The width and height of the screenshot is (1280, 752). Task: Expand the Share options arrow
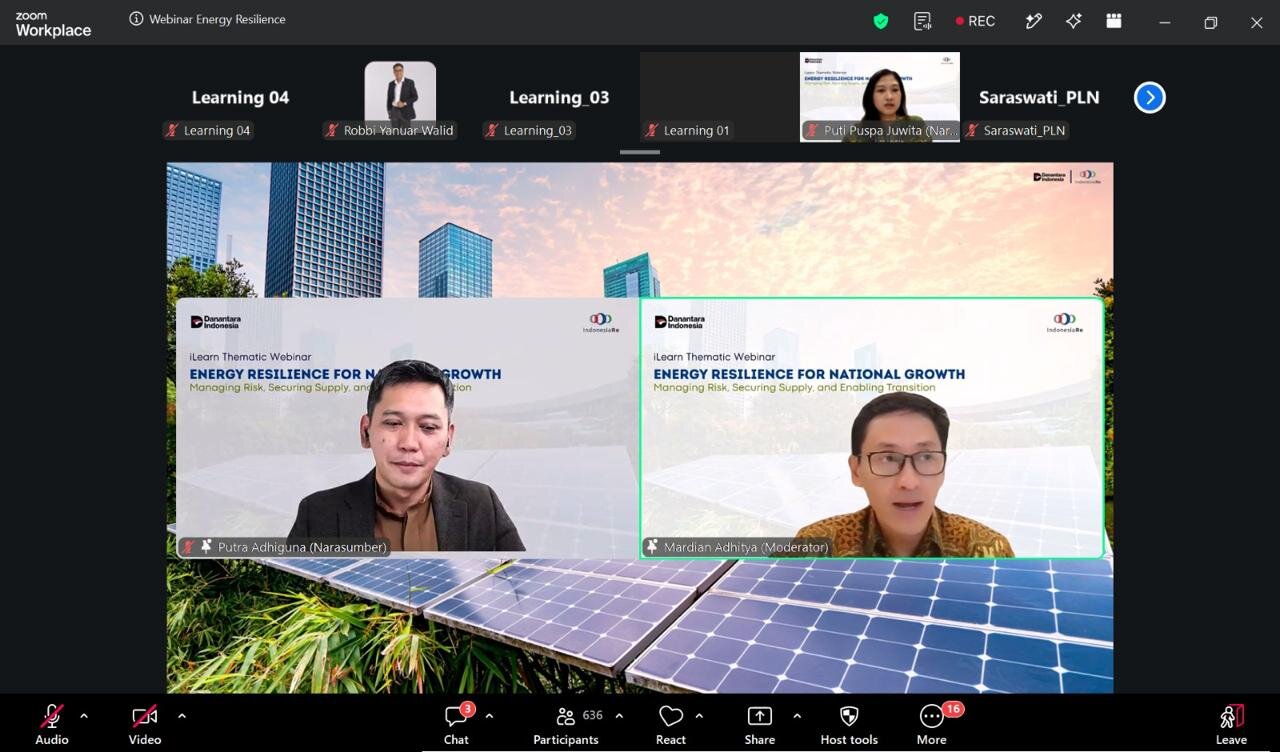[797, 716]
